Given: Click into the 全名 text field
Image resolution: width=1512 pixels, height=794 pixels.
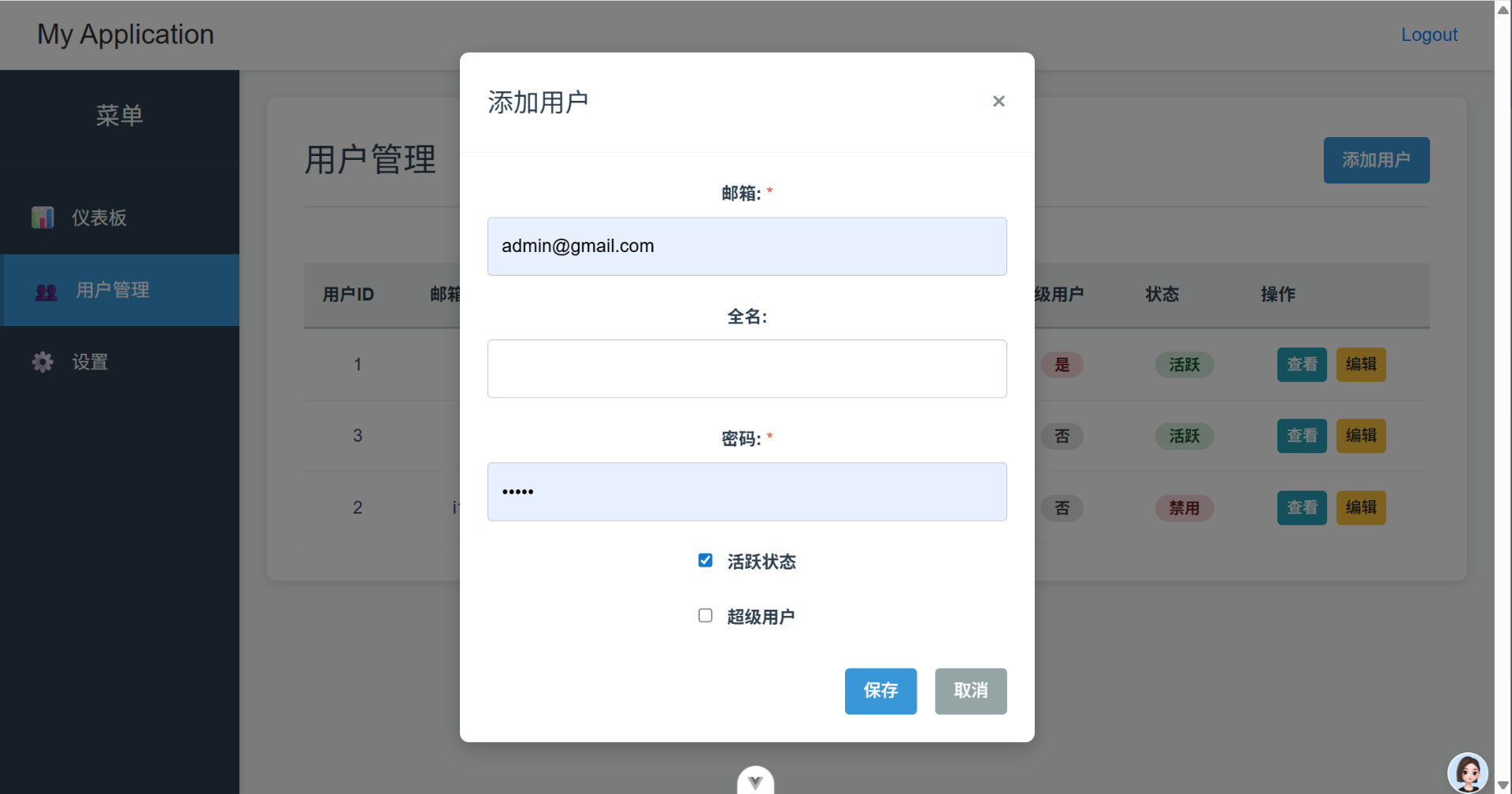Looking at the screenshot, I should [747, 369].
